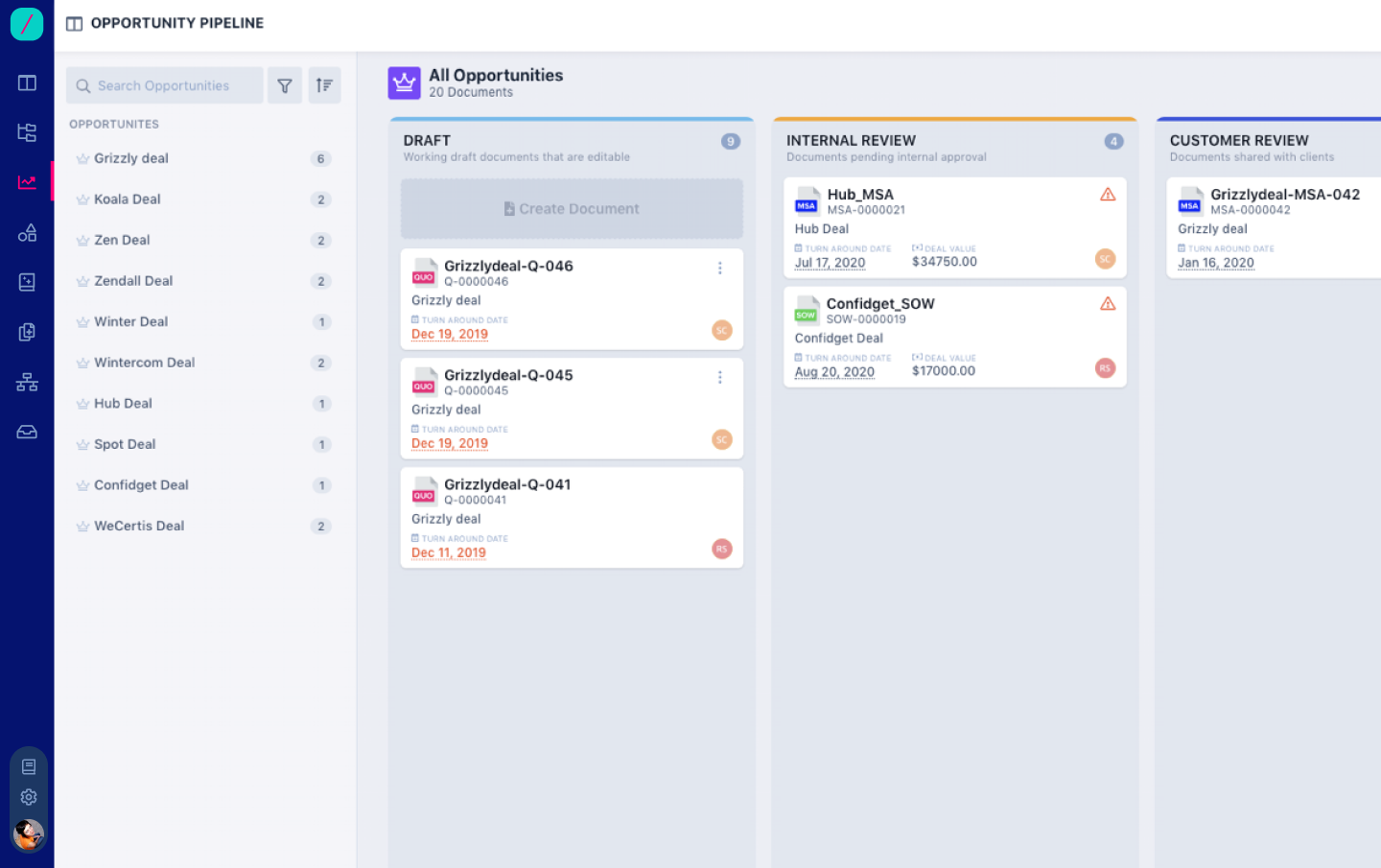
Task: Open the analytics line chart sidebar icon
Action: [27, 182]
